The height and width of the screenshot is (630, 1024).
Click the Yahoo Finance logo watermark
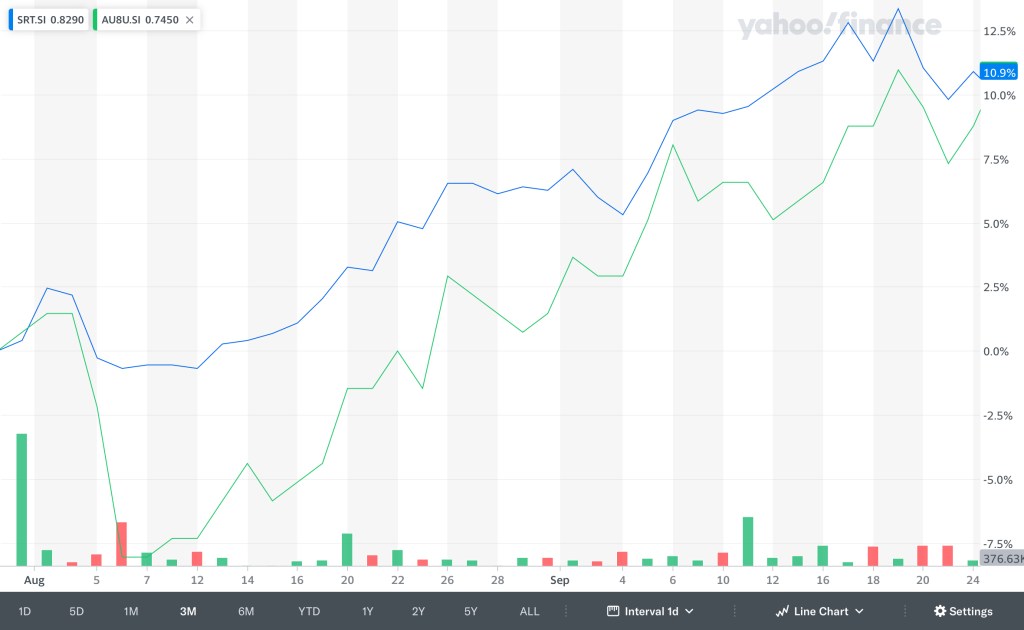pos(840,26)
